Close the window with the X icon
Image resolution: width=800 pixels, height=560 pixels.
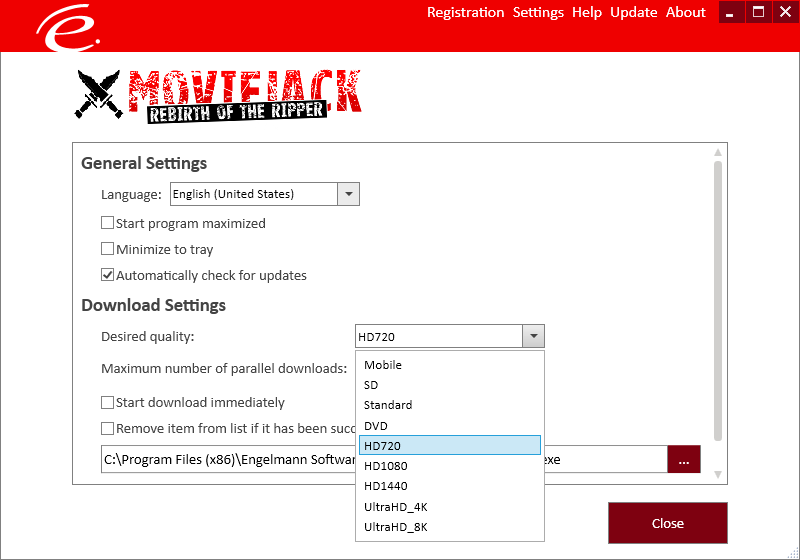pyautogui.click(x=785, y=12)
